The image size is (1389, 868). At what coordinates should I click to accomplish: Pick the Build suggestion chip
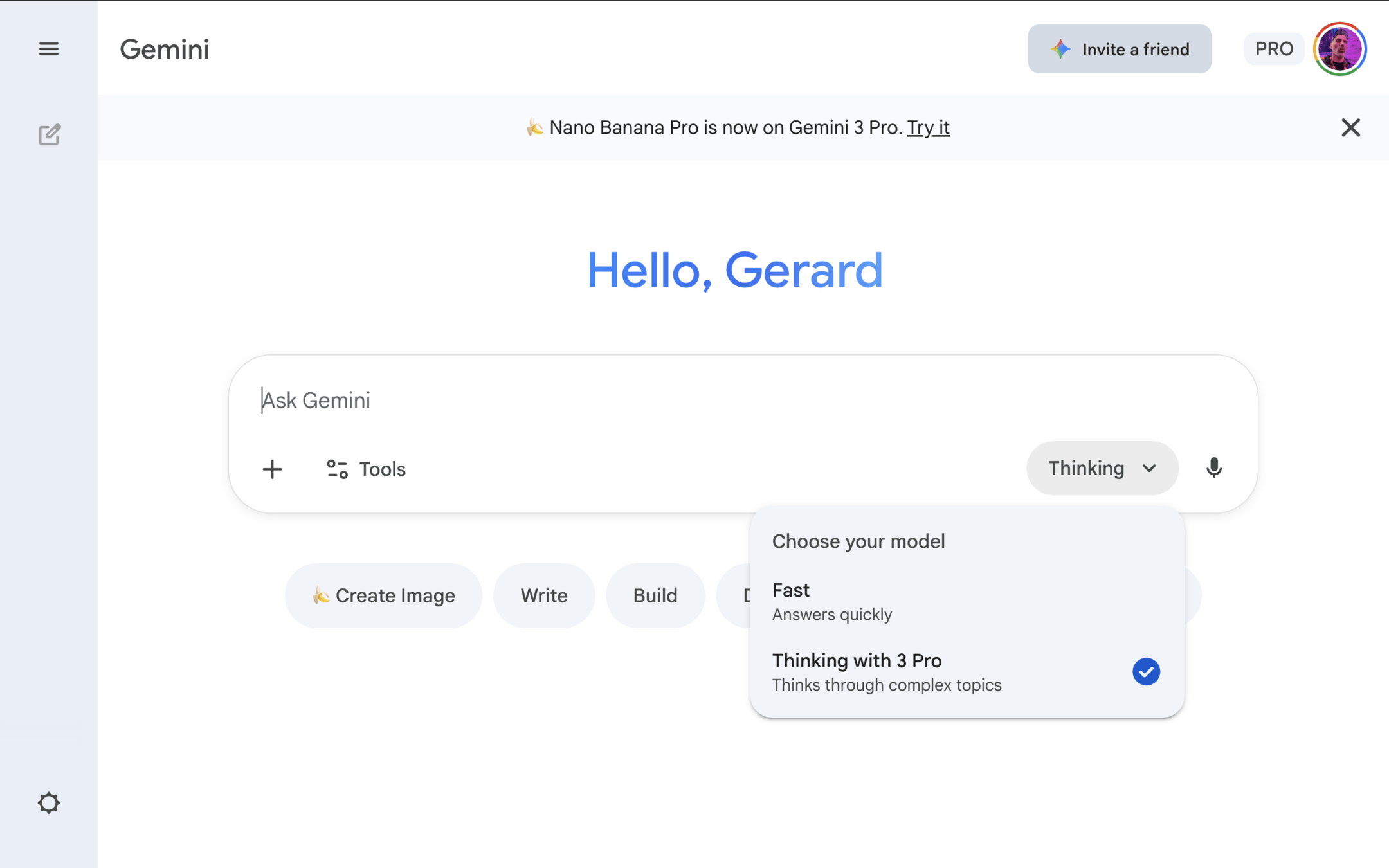(655, 595)
